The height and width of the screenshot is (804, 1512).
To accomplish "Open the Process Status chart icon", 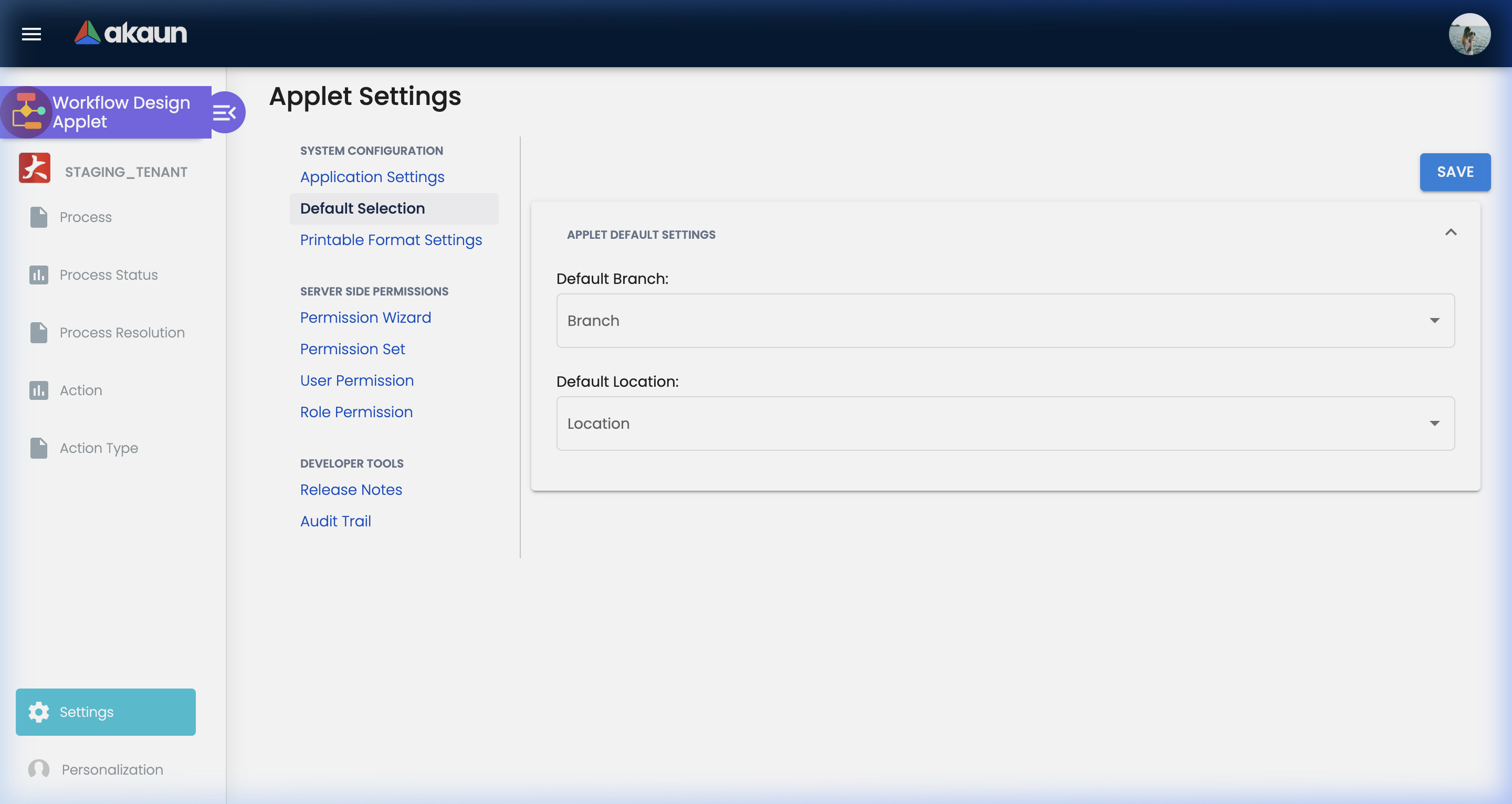I will [39, 274].
